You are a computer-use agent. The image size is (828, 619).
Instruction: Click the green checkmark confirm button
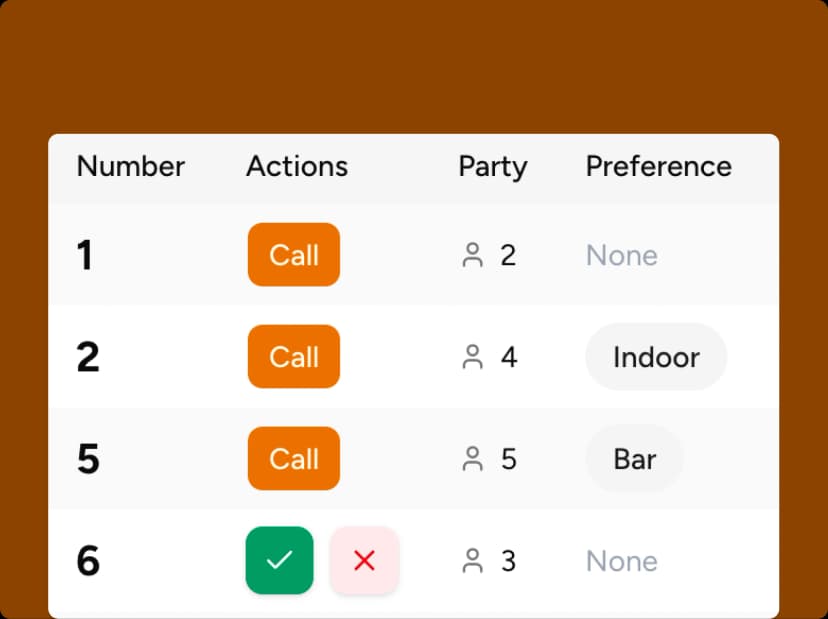click(x=279, y=561)
